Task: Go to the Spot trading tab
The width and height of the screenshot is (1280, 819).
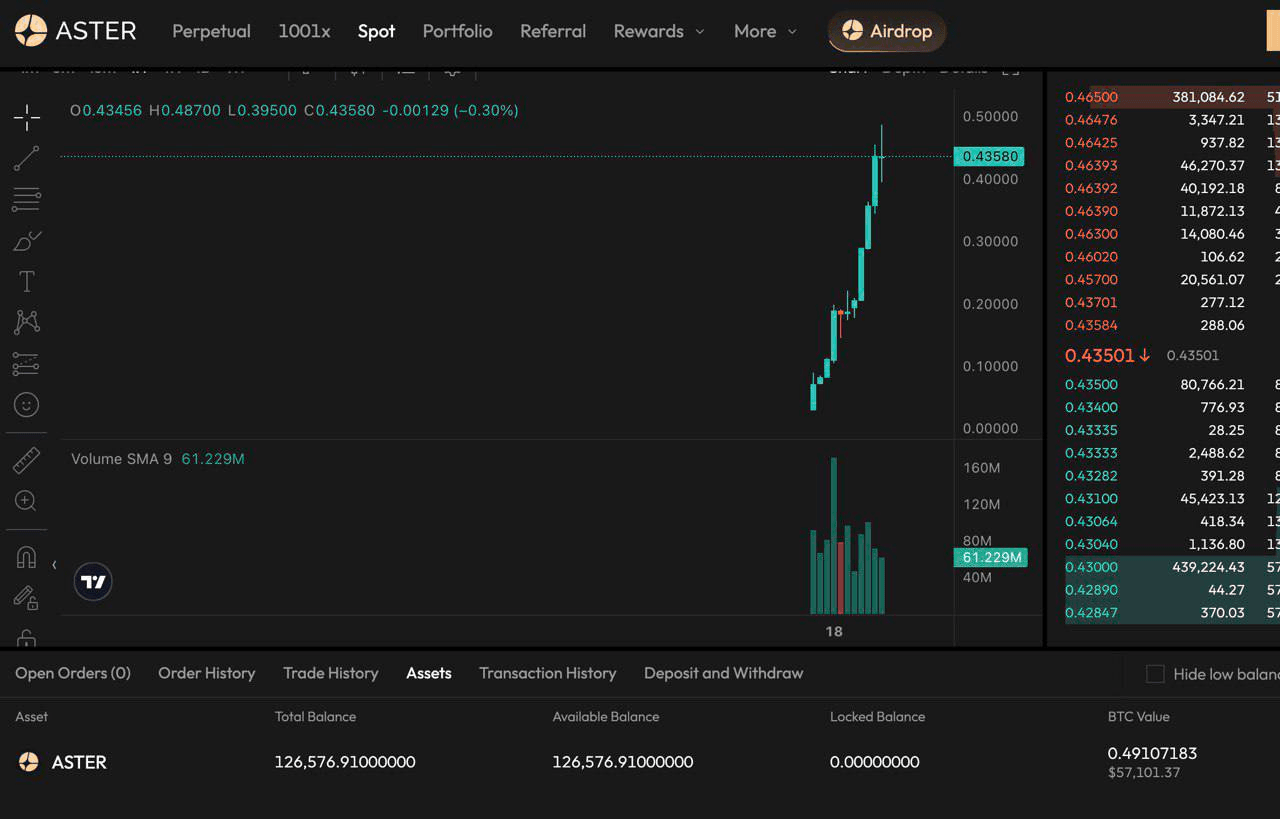Action: 377,31
